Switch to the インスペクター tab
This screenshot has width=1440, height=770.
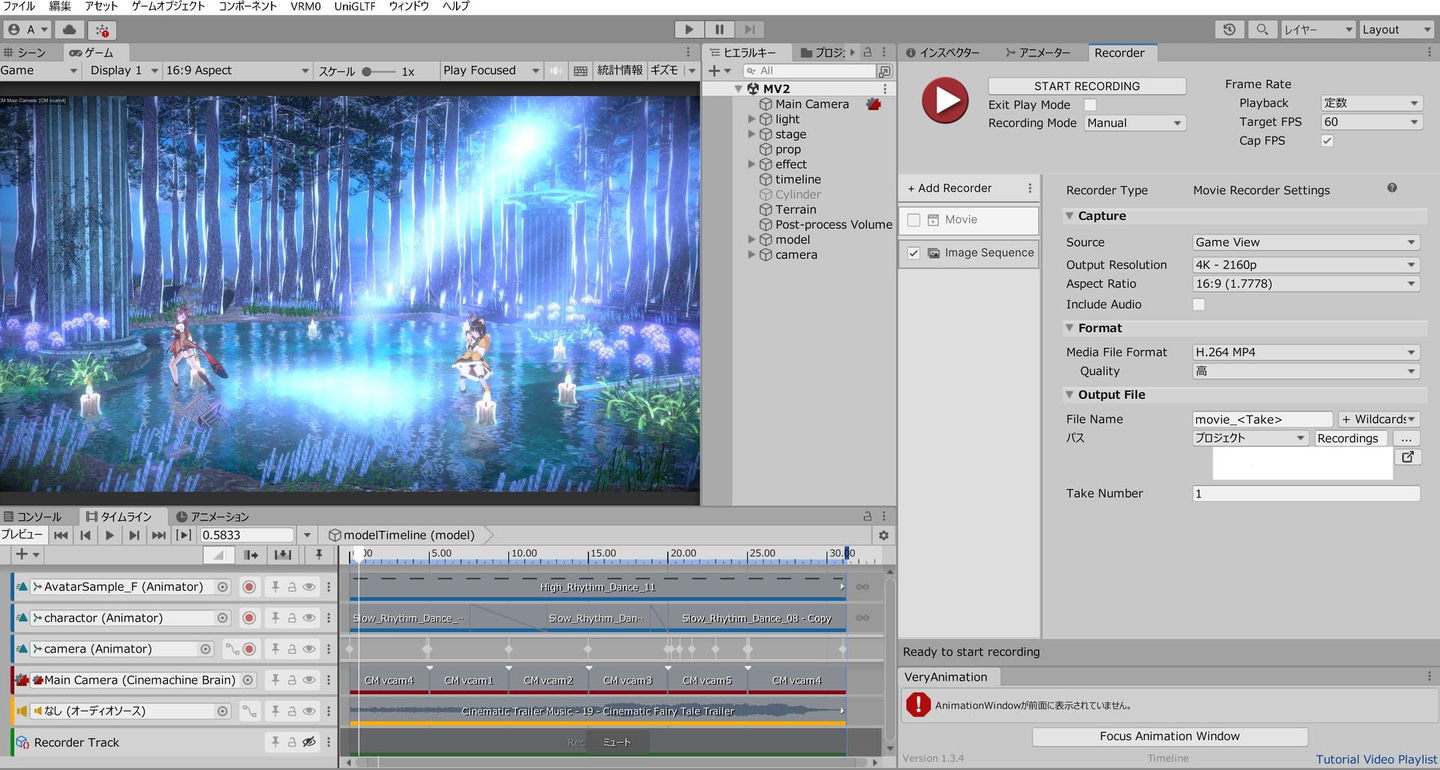tap(942, 53)
